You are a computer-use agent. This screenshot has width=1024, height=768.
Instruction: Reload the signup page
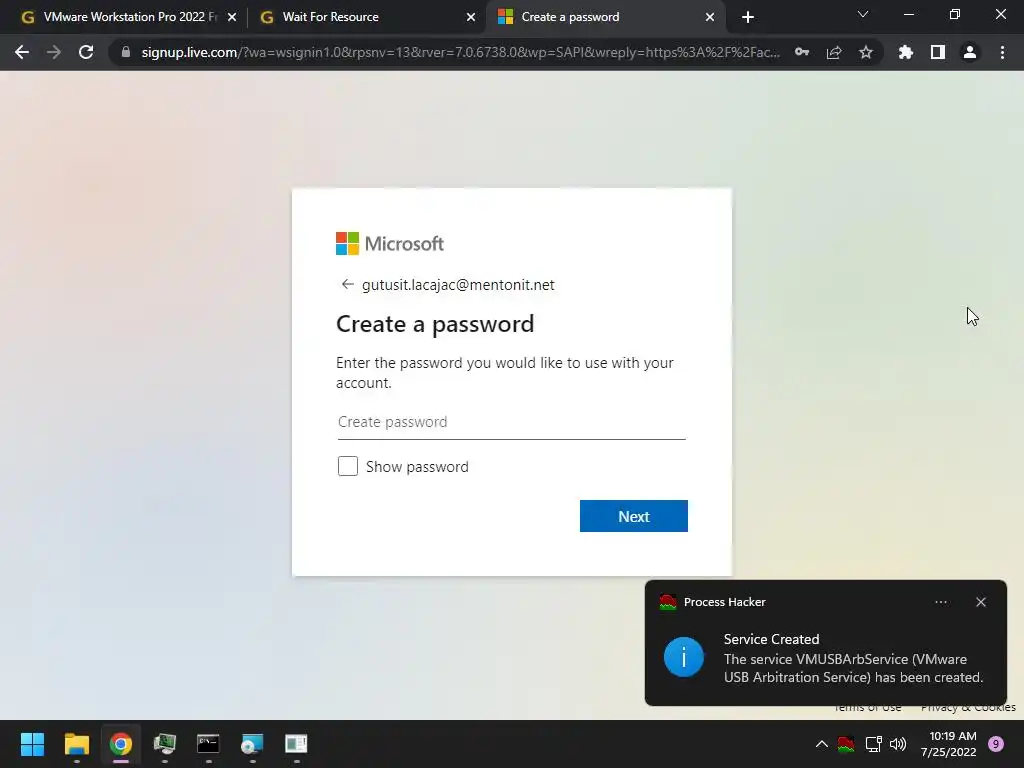click(86, 52)
